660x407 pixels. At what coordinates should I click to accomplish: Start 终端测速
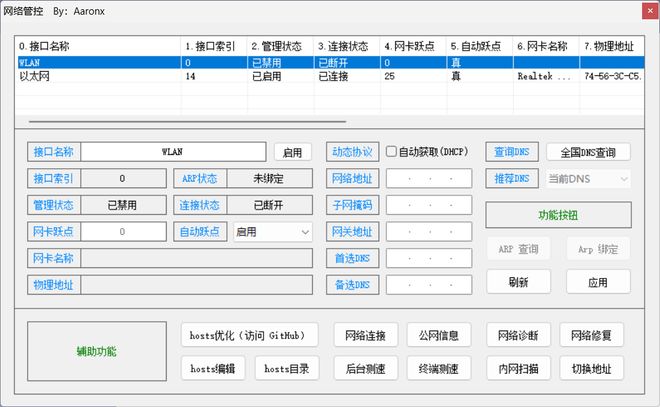pos(439,368)
